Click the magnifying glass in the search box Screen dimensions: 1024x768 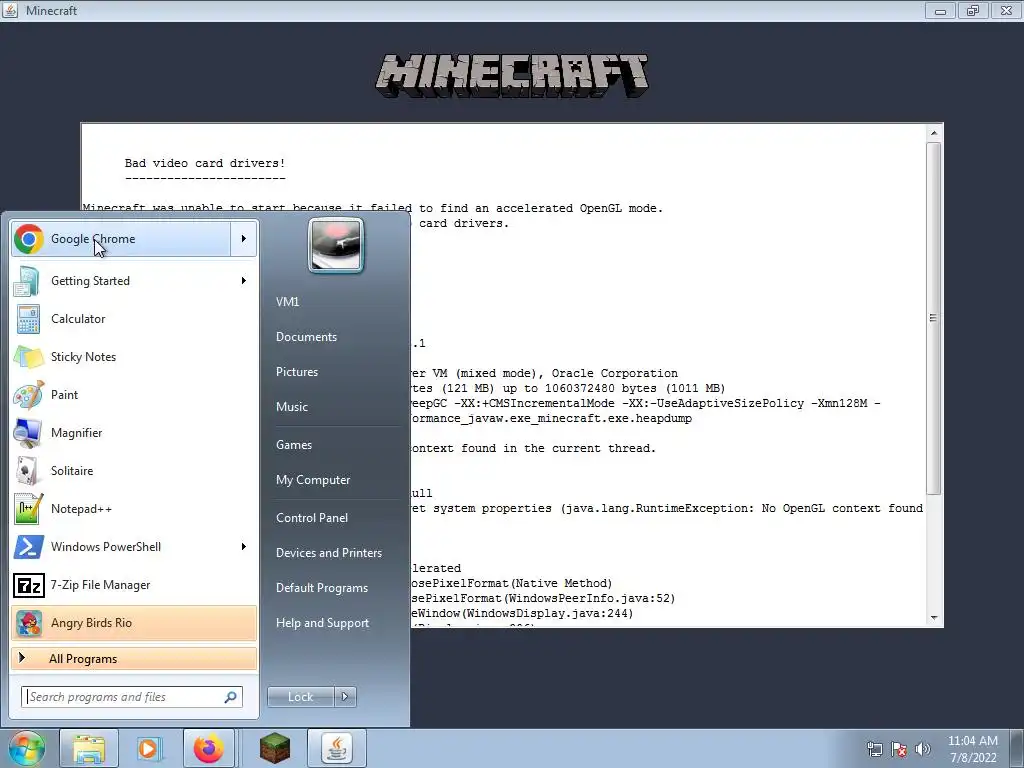click(x=231, y=697)
